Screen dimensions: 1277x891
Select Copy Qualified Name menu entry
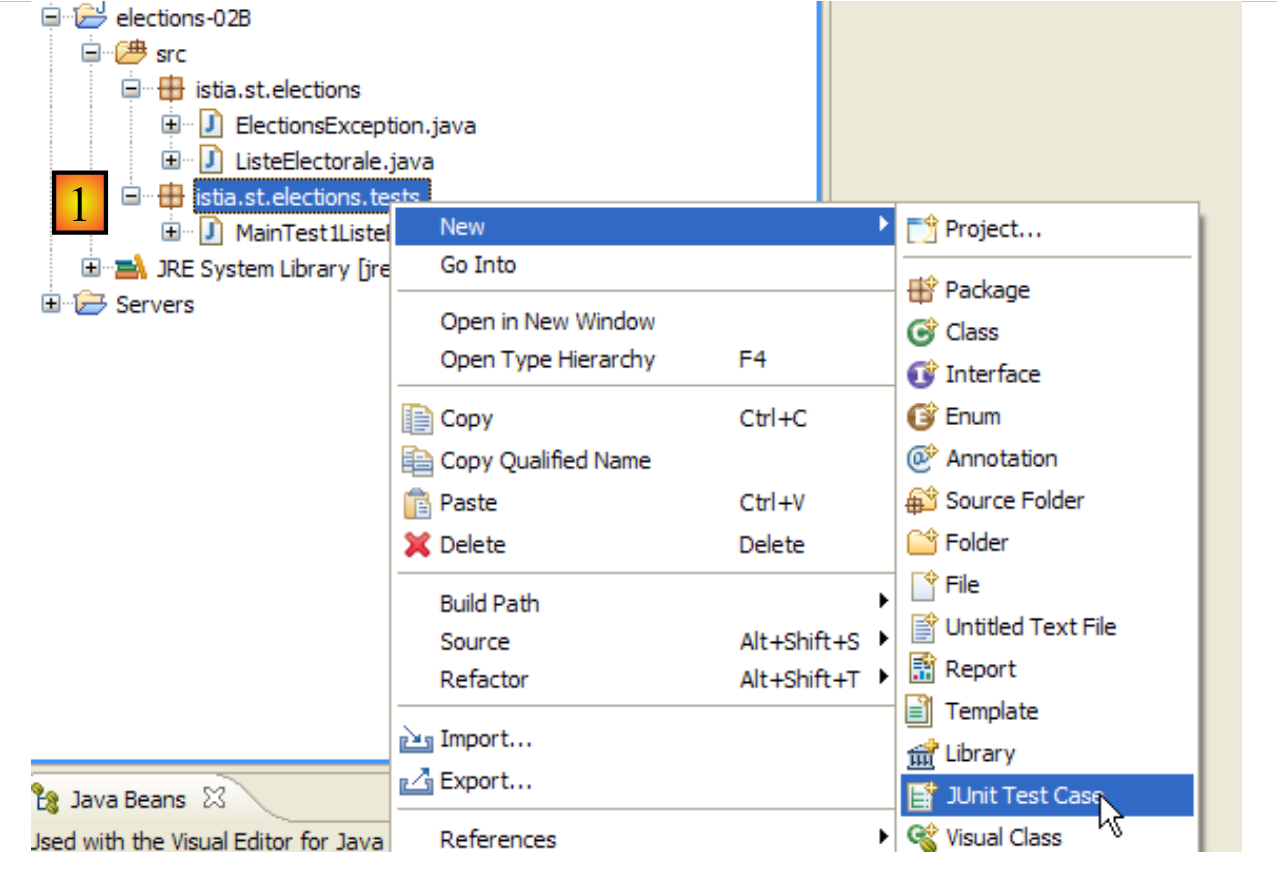click(545, 461)
